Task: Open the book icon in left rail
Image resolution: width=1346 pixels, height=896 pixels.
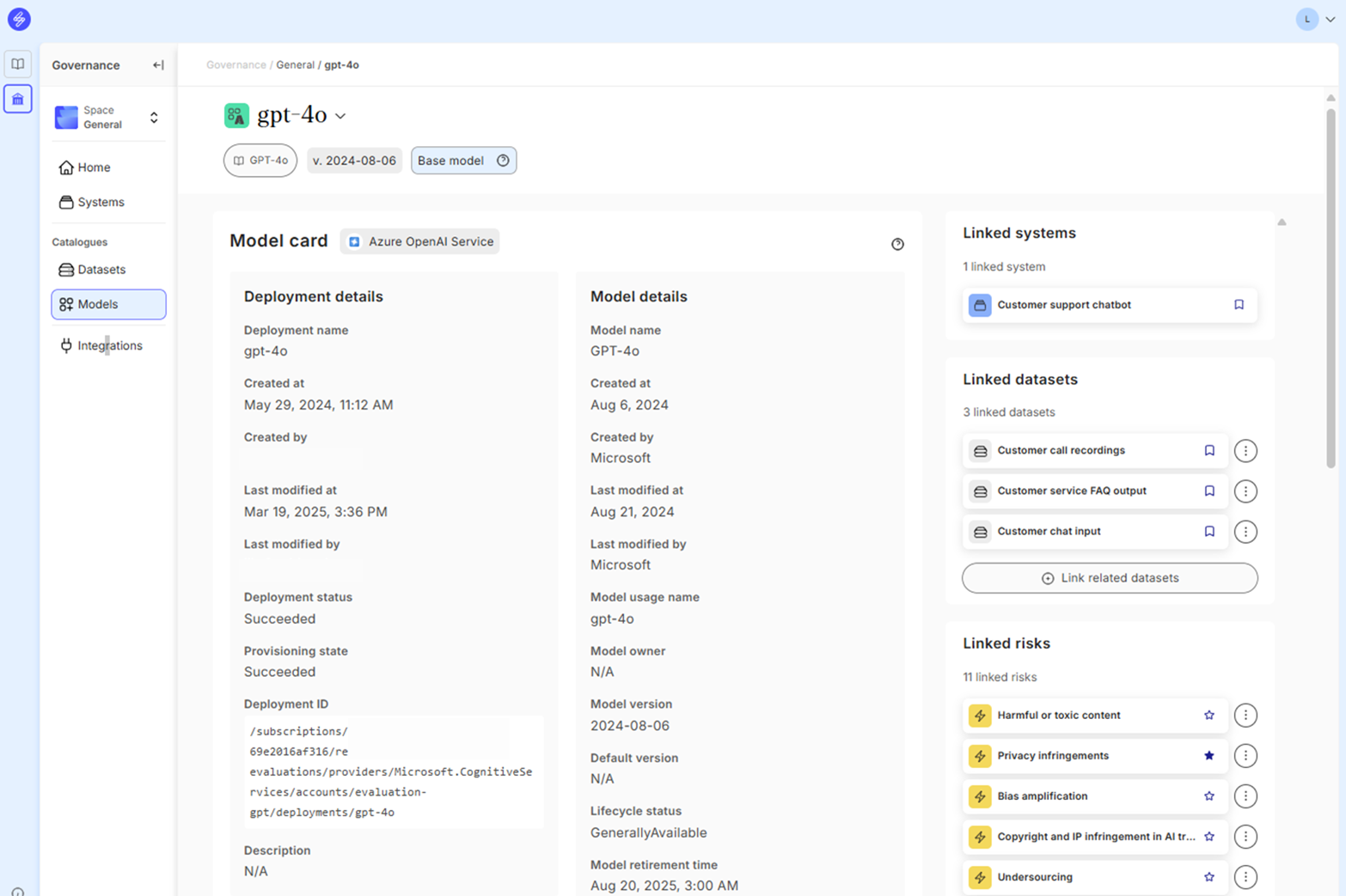Action: (18, 64)
